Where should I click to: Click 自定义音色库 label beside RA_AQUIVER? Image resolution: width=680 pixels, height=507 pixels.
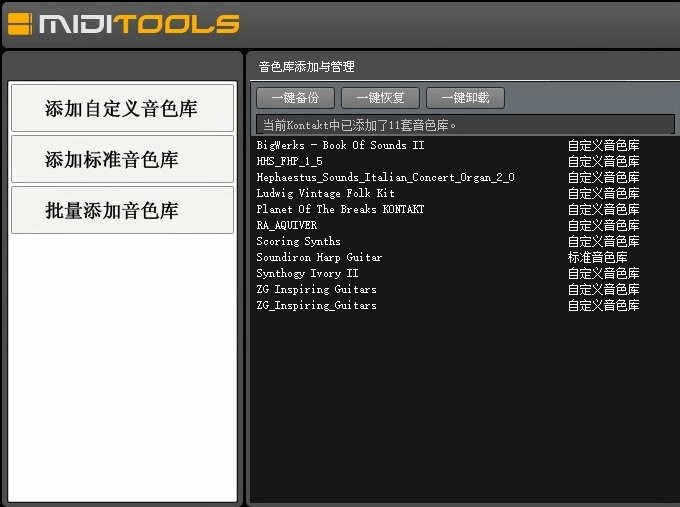pos(604,226)
